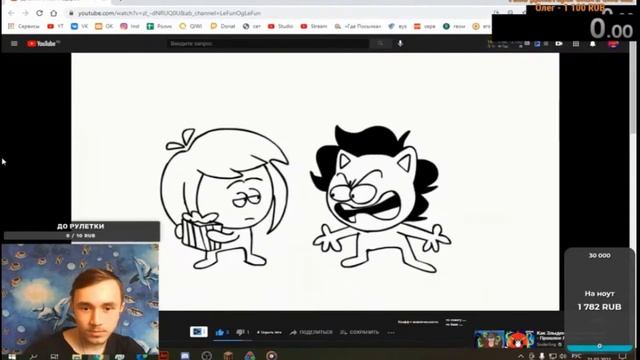Open YouTube hamburger guide menu
This screenshot has width=640, height=360.
click(14, 43)
